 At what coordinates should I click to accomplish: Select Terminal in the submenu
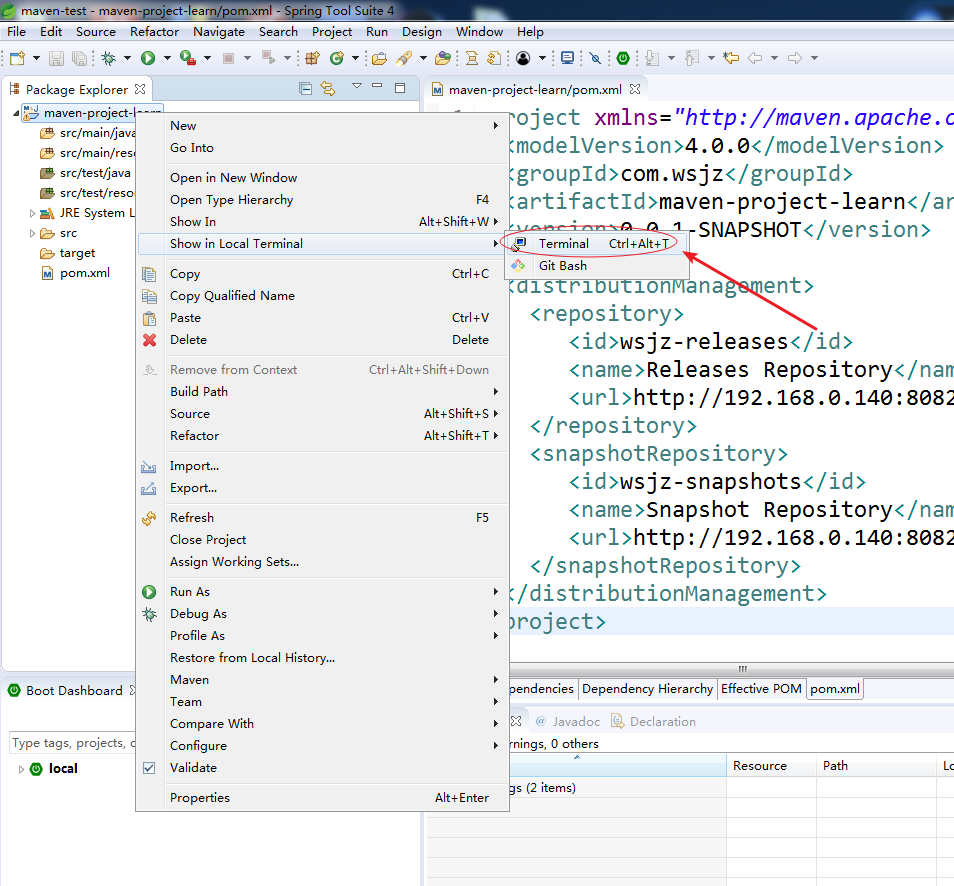597,244
